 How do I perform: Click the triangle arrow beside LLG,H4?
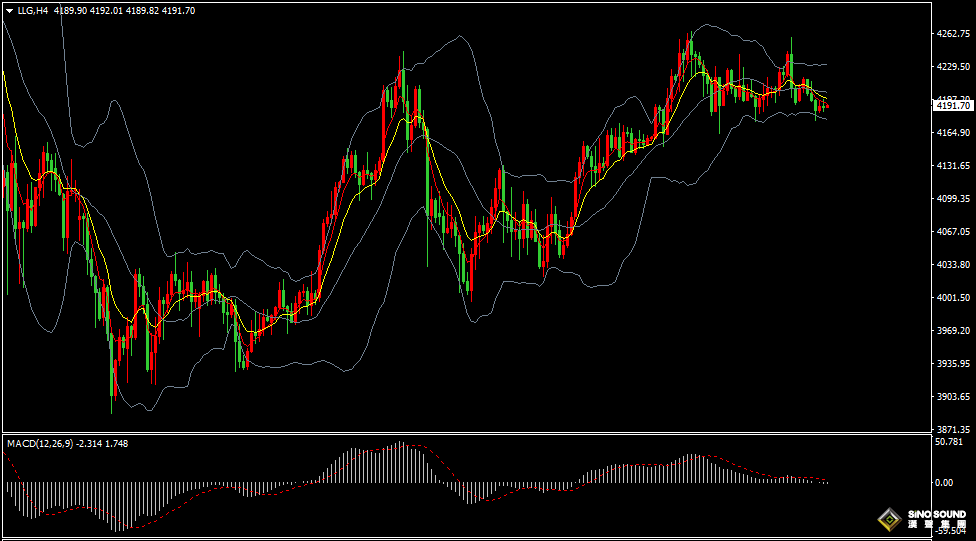click(x=9, y=10)
